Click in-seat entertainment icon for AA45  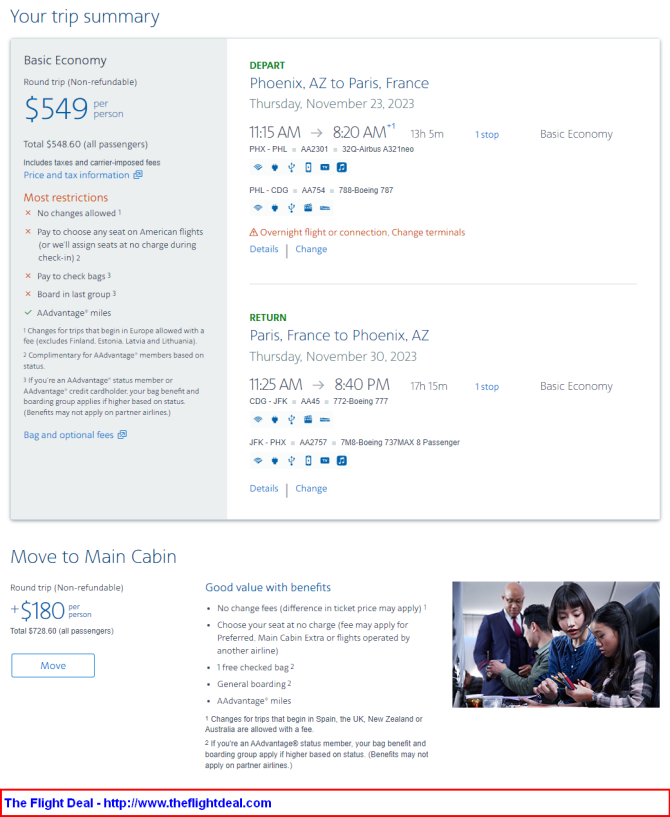308,419
